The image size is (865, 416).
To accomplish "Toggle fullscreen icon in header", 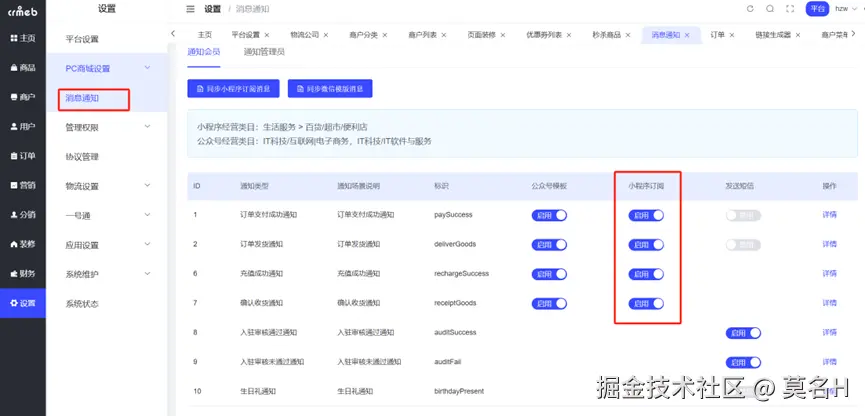I will (790, 9).
